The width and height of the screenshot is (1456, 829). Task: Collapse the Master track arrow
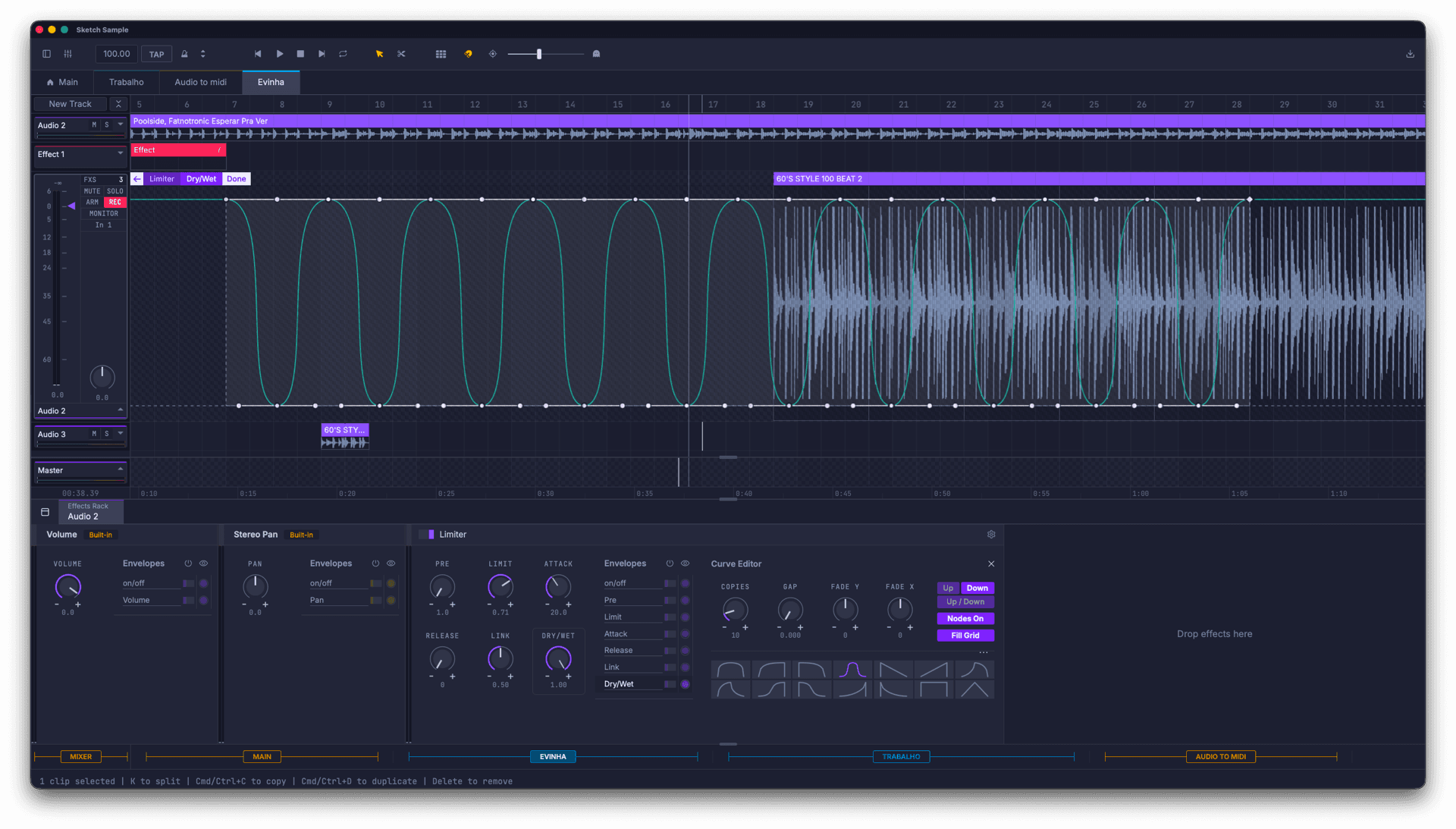[x=120, y=469]
